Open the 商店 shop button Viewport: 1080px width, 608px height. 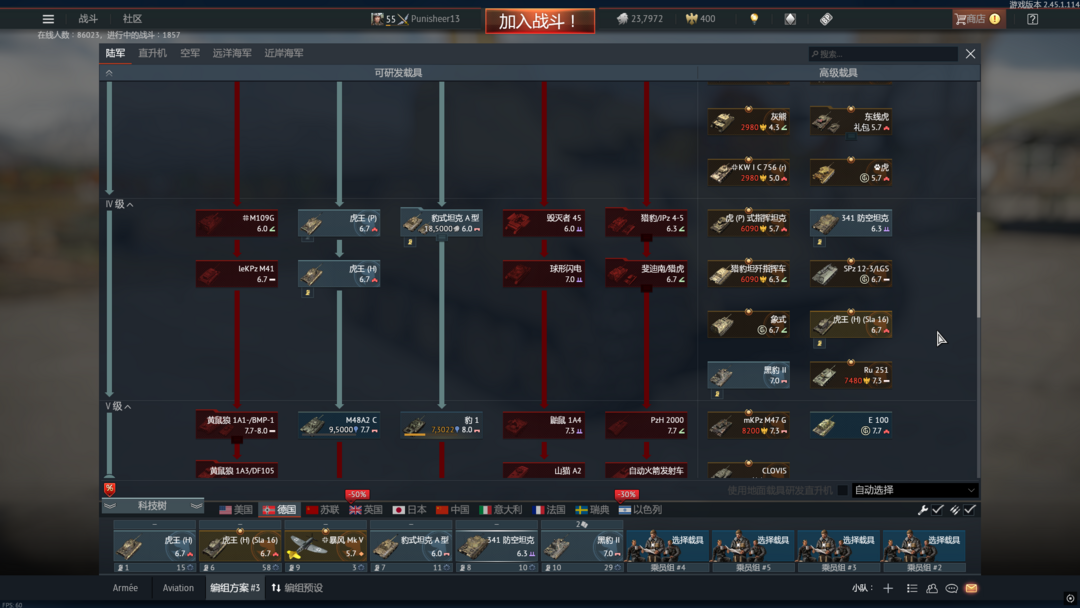(978, 19)
